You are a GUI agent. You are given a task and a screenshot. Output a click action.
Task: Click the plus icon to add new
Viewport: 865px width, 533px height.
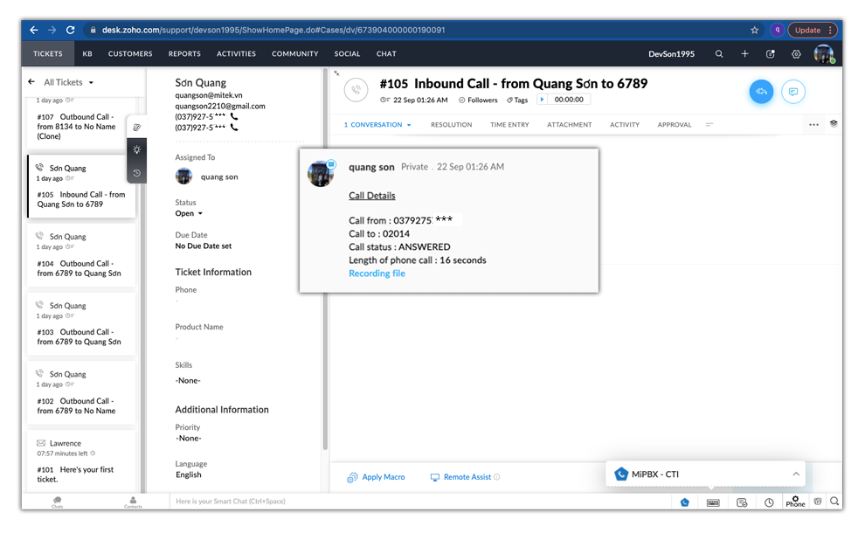745,54
